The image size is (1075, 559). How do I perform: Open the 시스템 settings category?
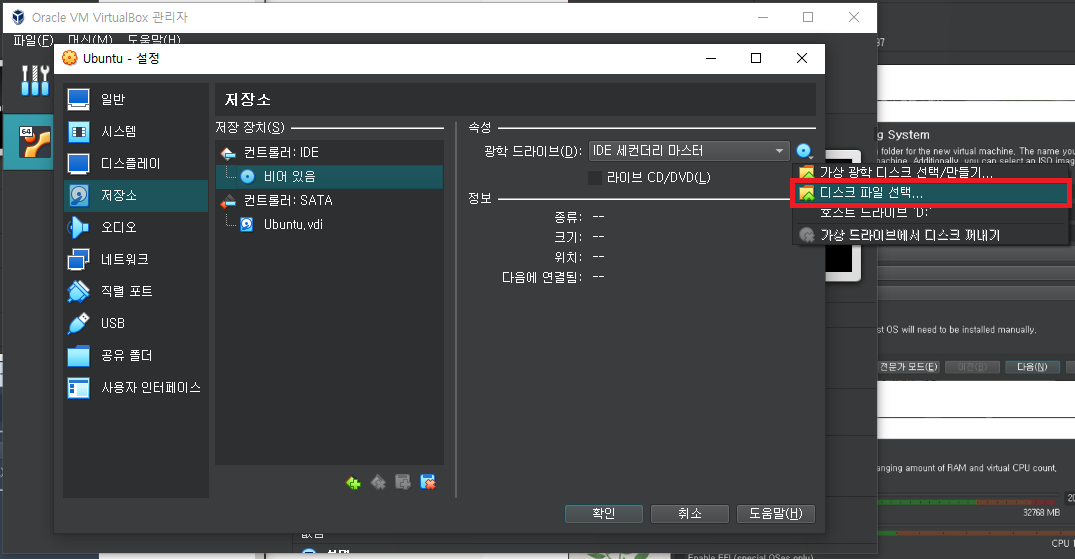click(x=136, y=132)
